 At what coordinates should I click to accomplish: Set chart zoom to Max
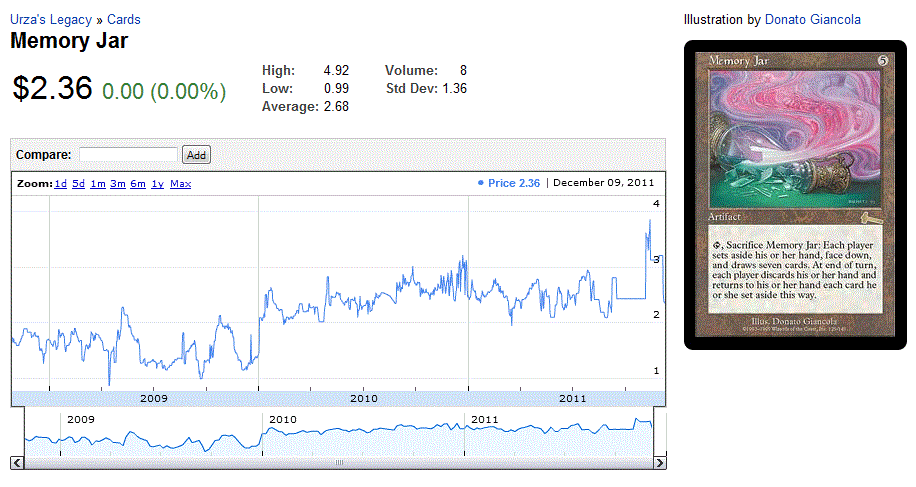tap(180, 184)
